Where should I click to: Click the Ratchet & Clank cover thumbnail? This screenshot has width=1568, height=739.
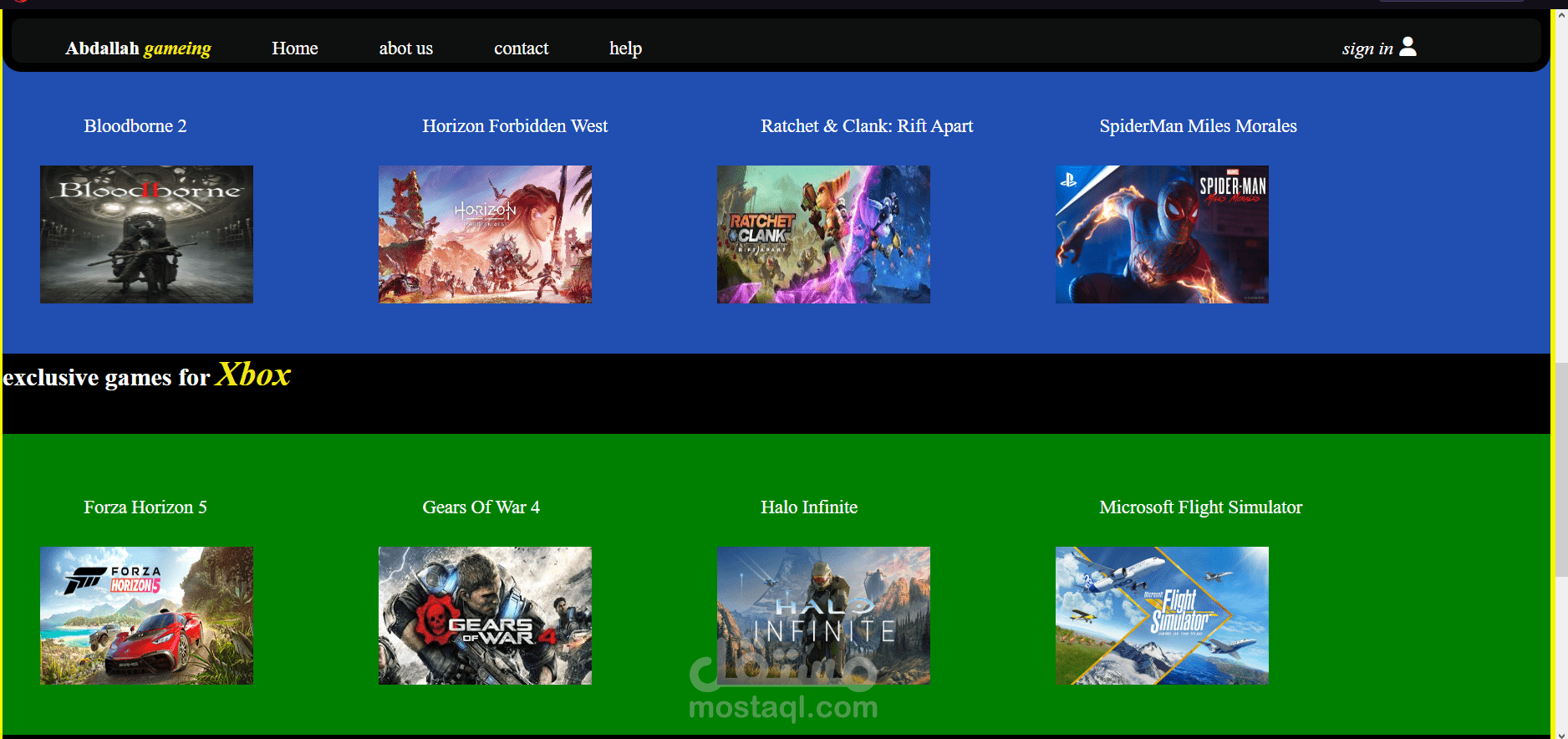(x=823, y=234)
